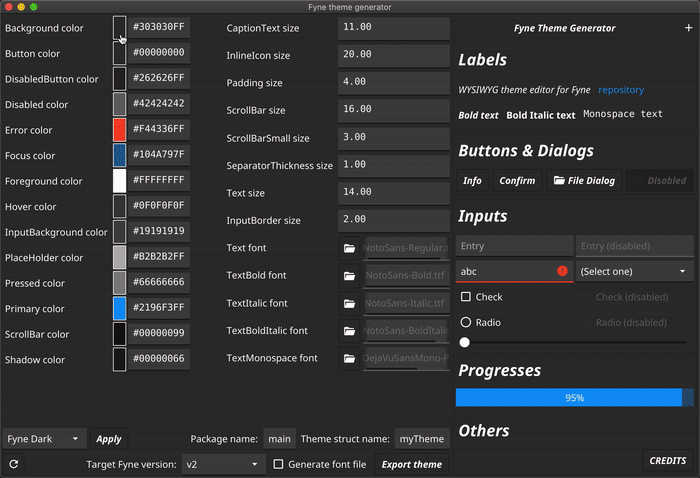Pick the Disabled color swatch
Screen dimensions: 700x478
click(119, 104)
